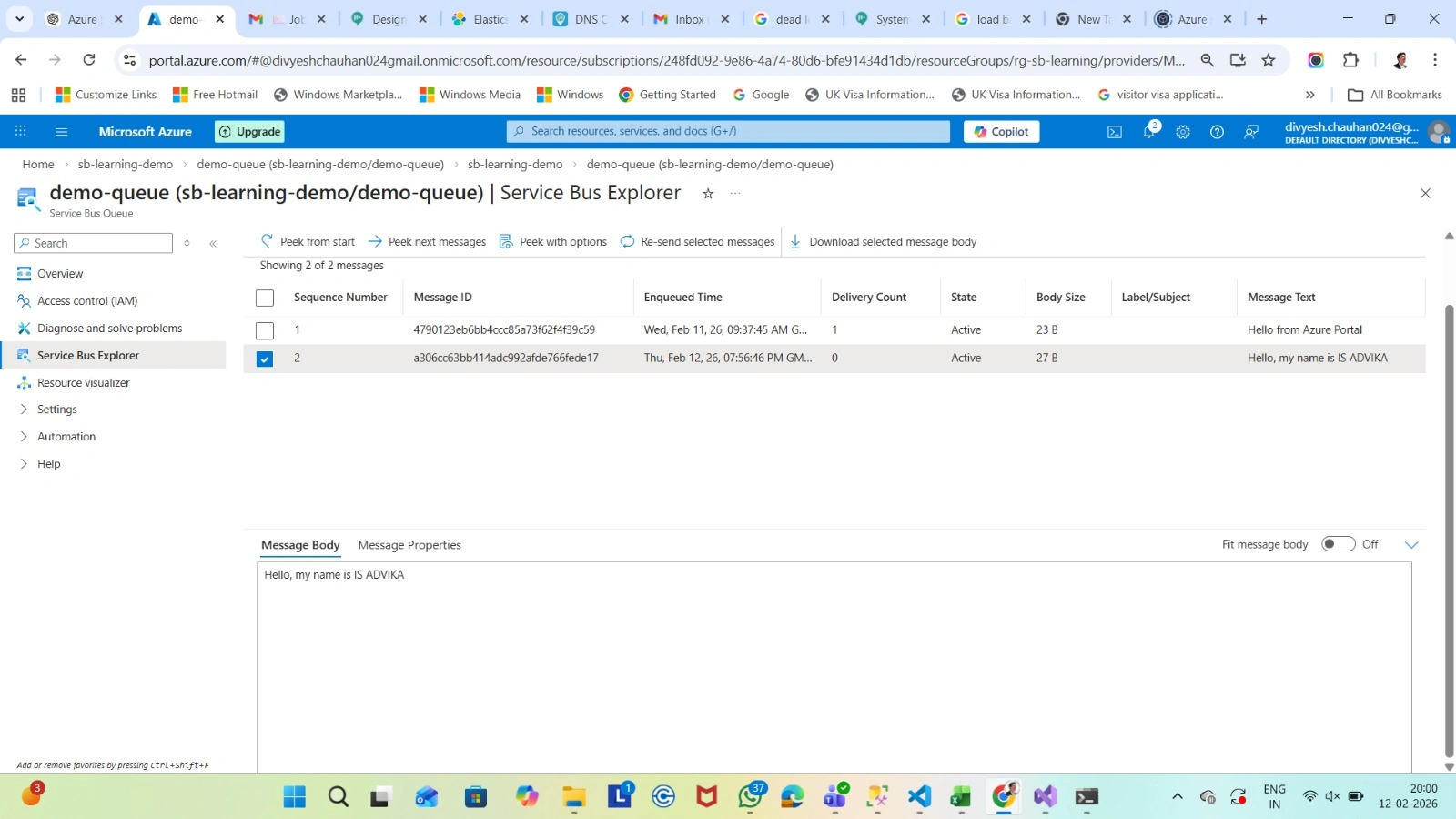
Task: Open the terminal app in the taskbar
Action: [1087, 797]
